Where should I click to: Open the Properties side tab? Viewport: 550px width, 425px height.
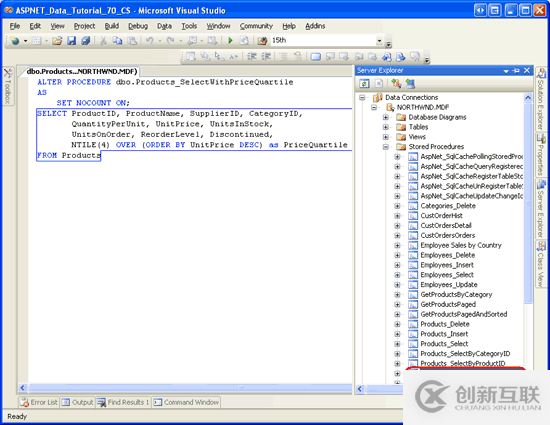[x=541, y=155]
